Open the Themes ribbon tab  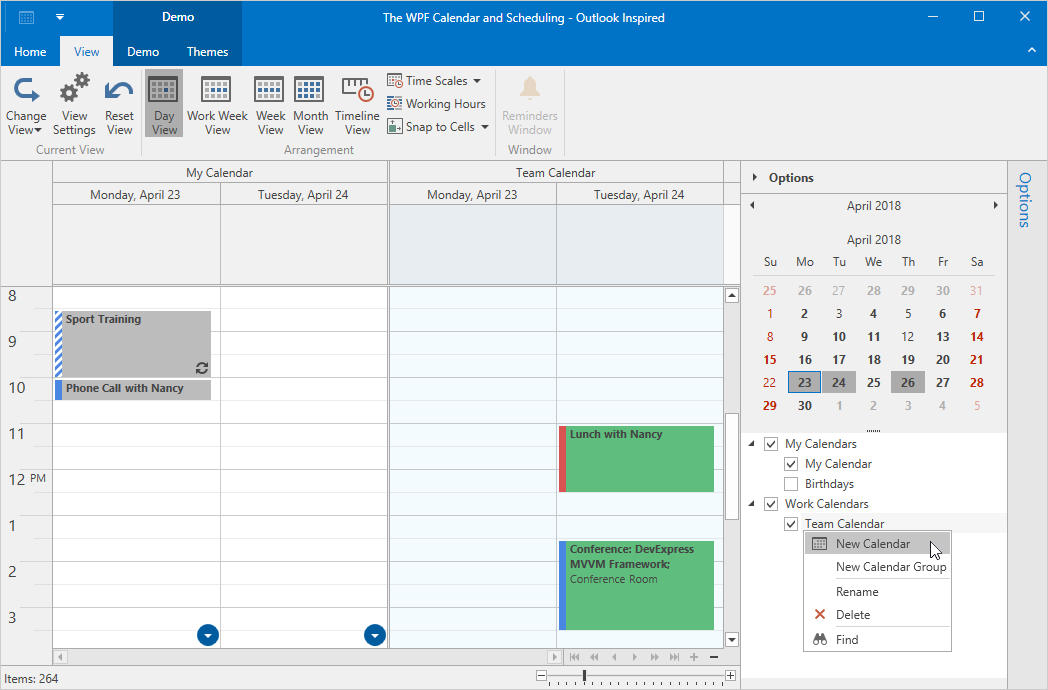(207, 52)
